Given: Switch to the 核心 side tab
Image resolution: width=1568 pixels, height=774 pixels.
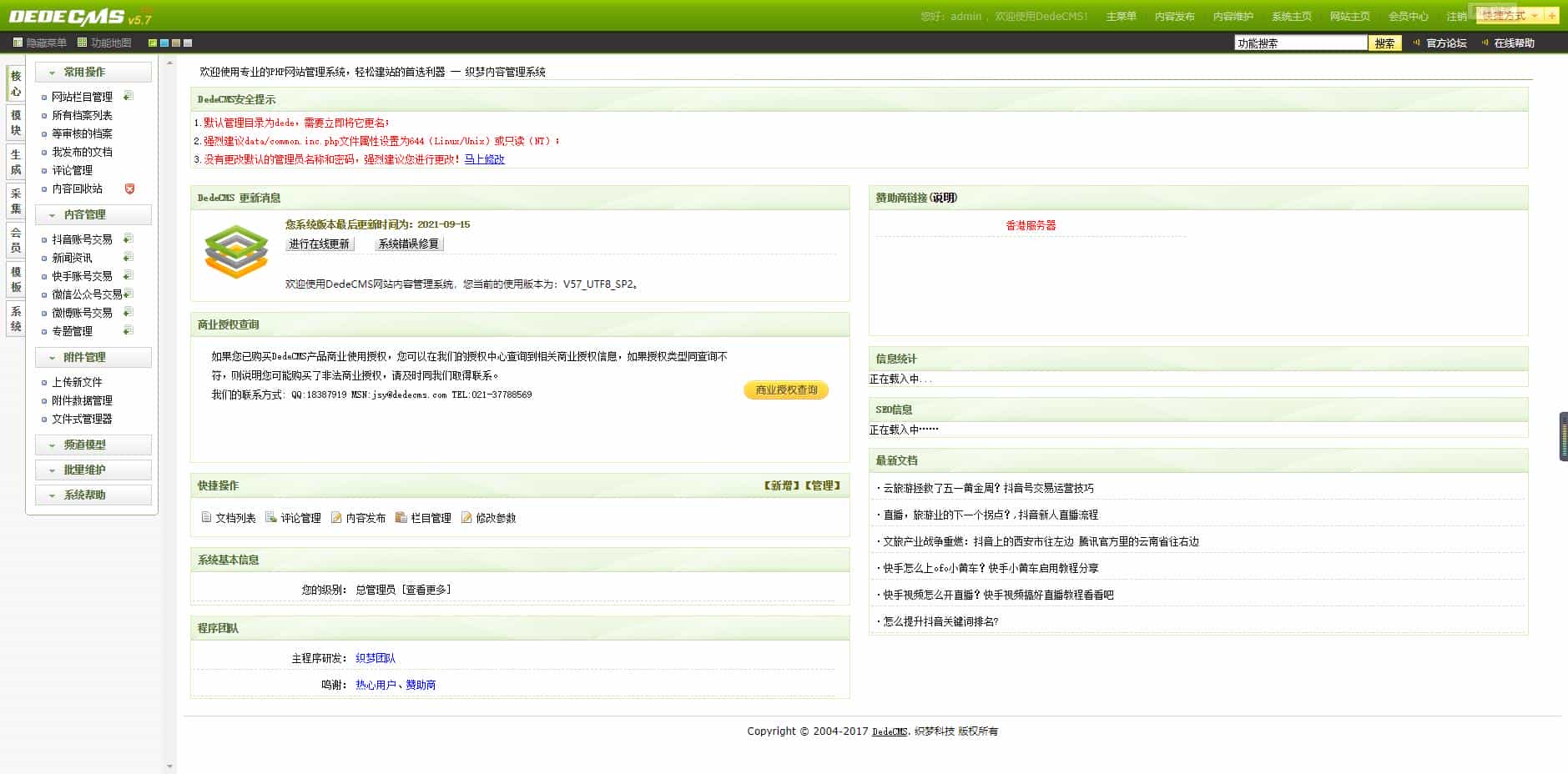Looking at the screenshot, I should pyautogui.click(x=16, y=83).
